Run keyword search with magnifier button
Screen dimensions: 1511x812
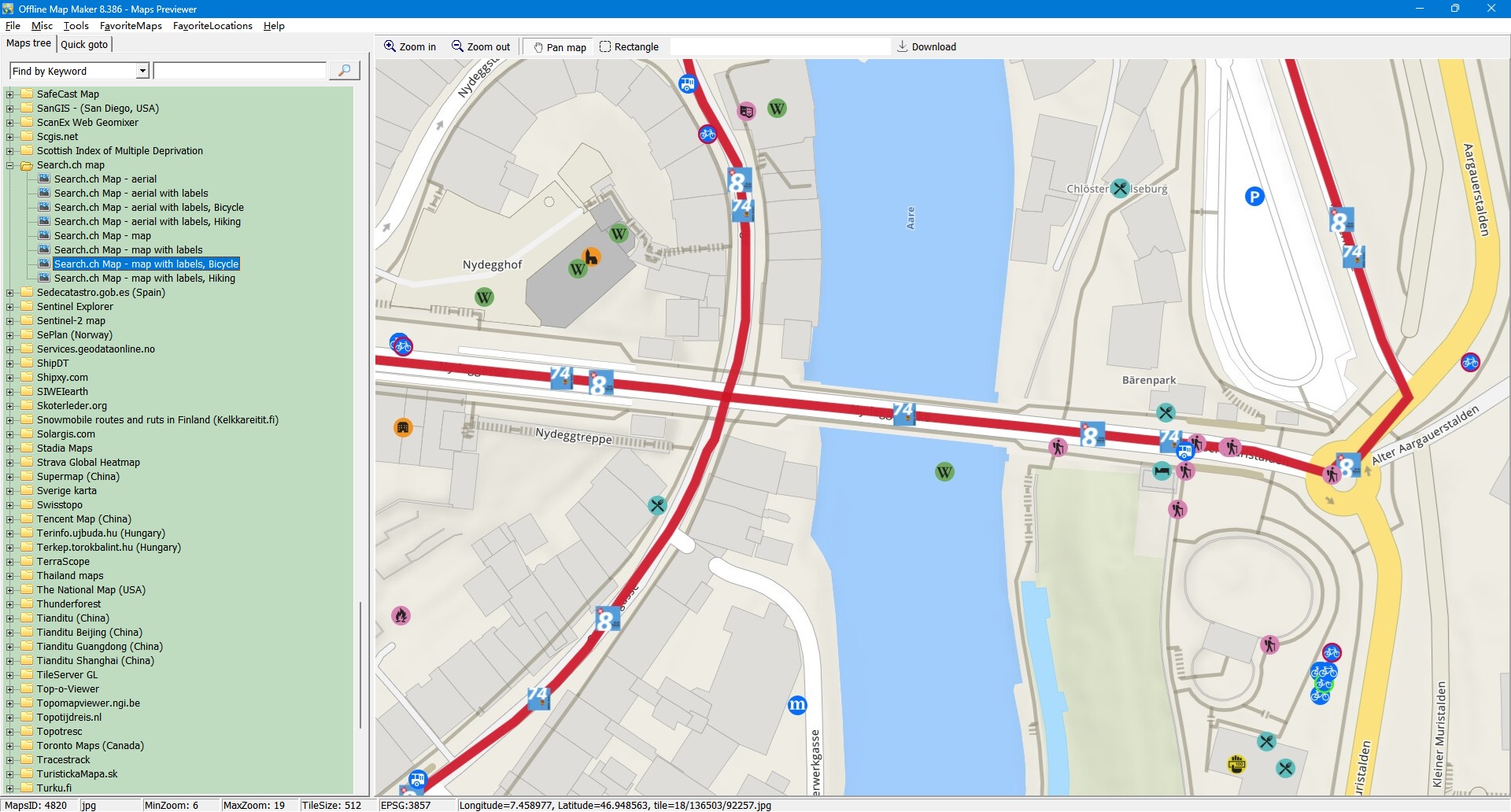point(344,71)
